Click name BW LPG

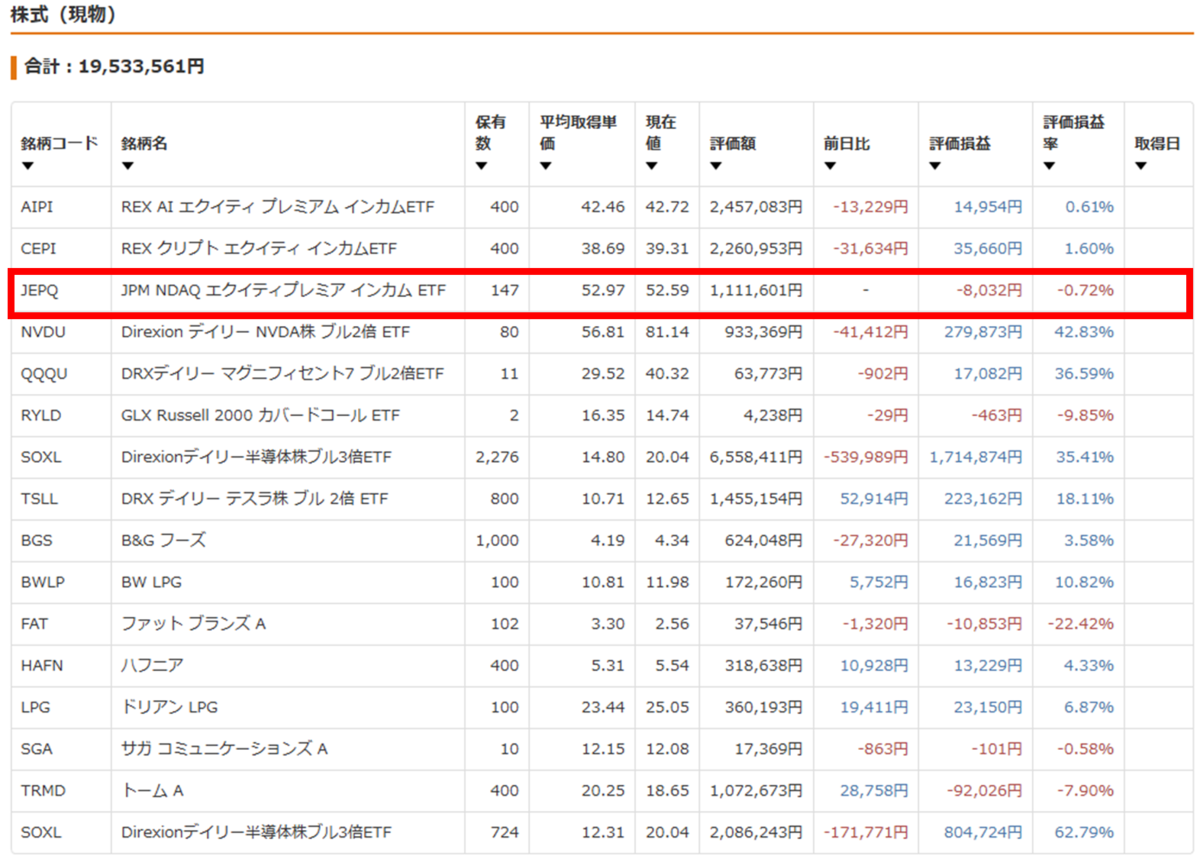coord(151,582)
